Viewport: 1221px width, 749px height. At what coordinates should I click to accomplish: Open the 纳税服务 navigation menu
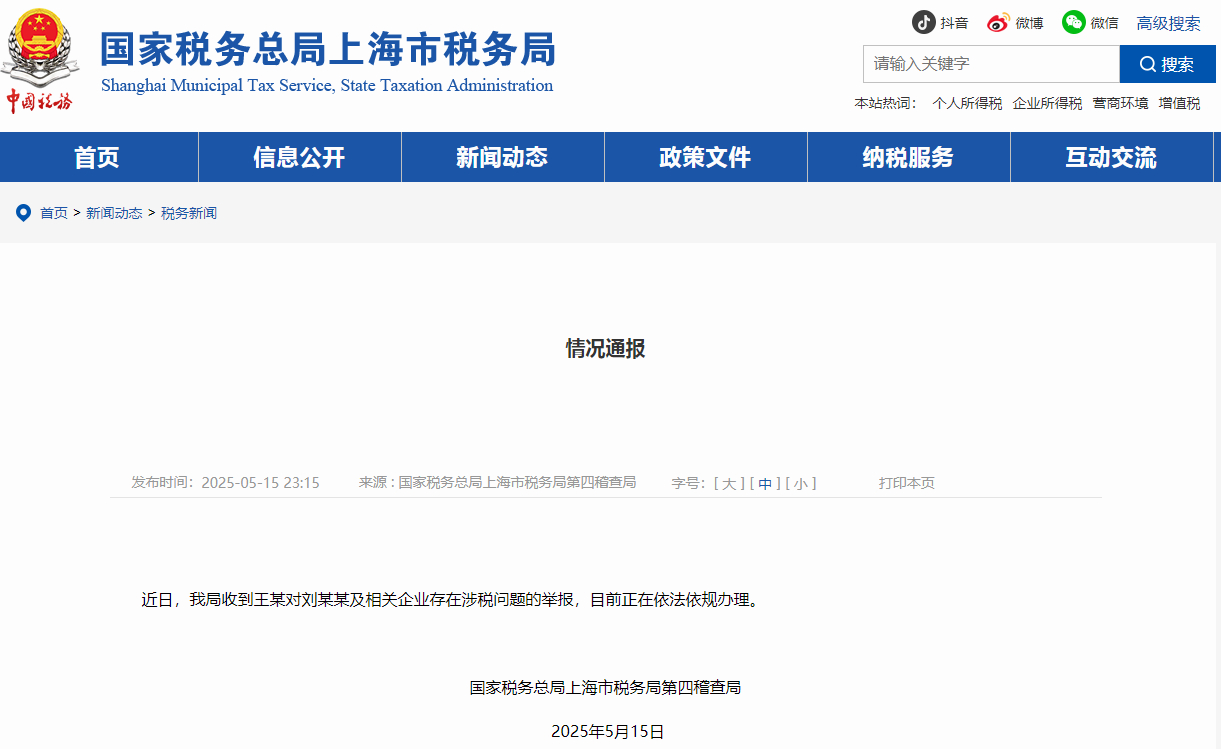point(908,157)
